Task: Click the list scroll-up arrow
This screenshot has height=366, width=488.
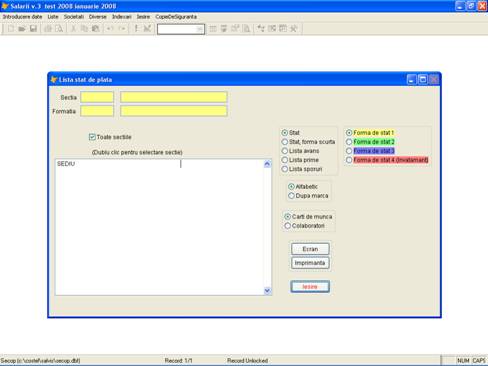Action: [267, 164]
